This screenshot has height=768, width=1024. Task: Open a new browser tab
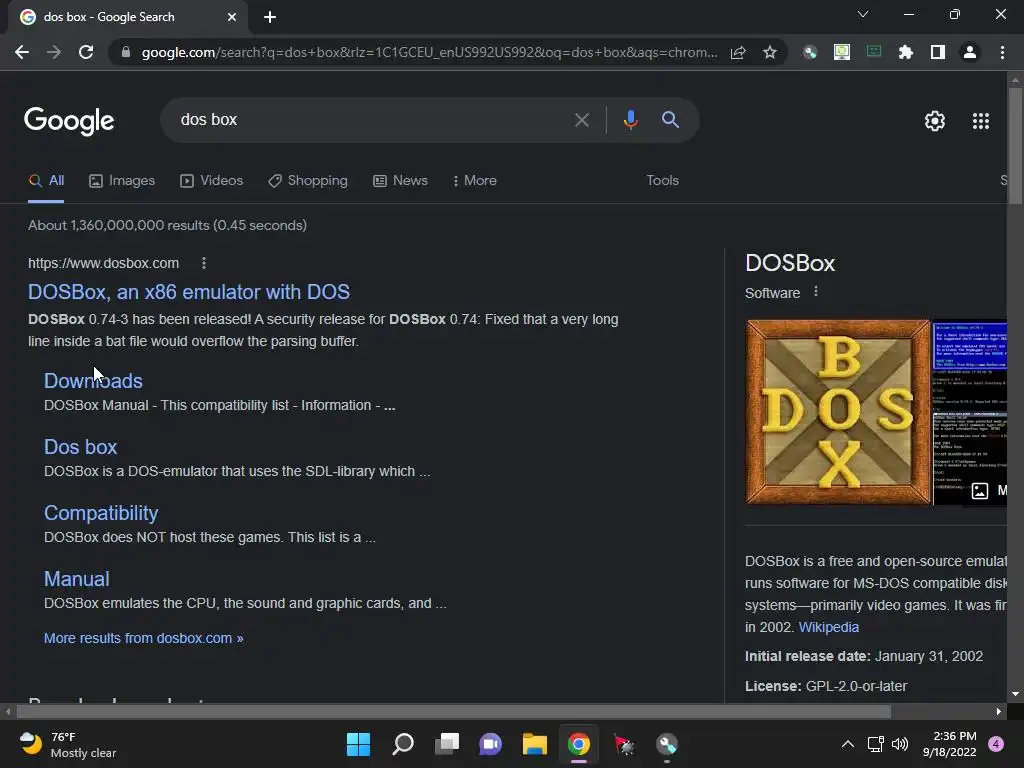[270, 17]
